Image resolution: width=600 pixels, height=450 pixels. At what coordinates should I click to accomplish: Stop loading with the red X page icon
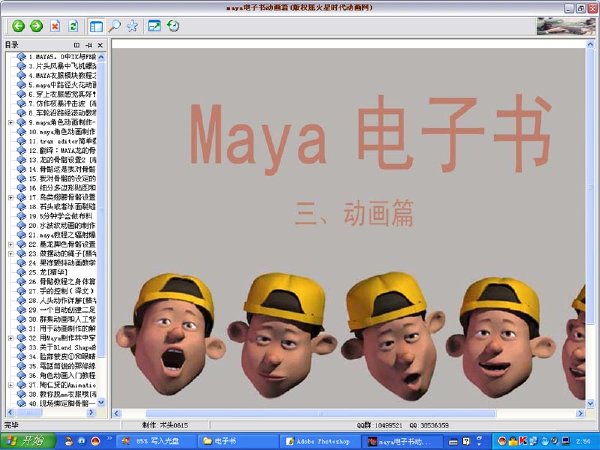click(55, 26)
